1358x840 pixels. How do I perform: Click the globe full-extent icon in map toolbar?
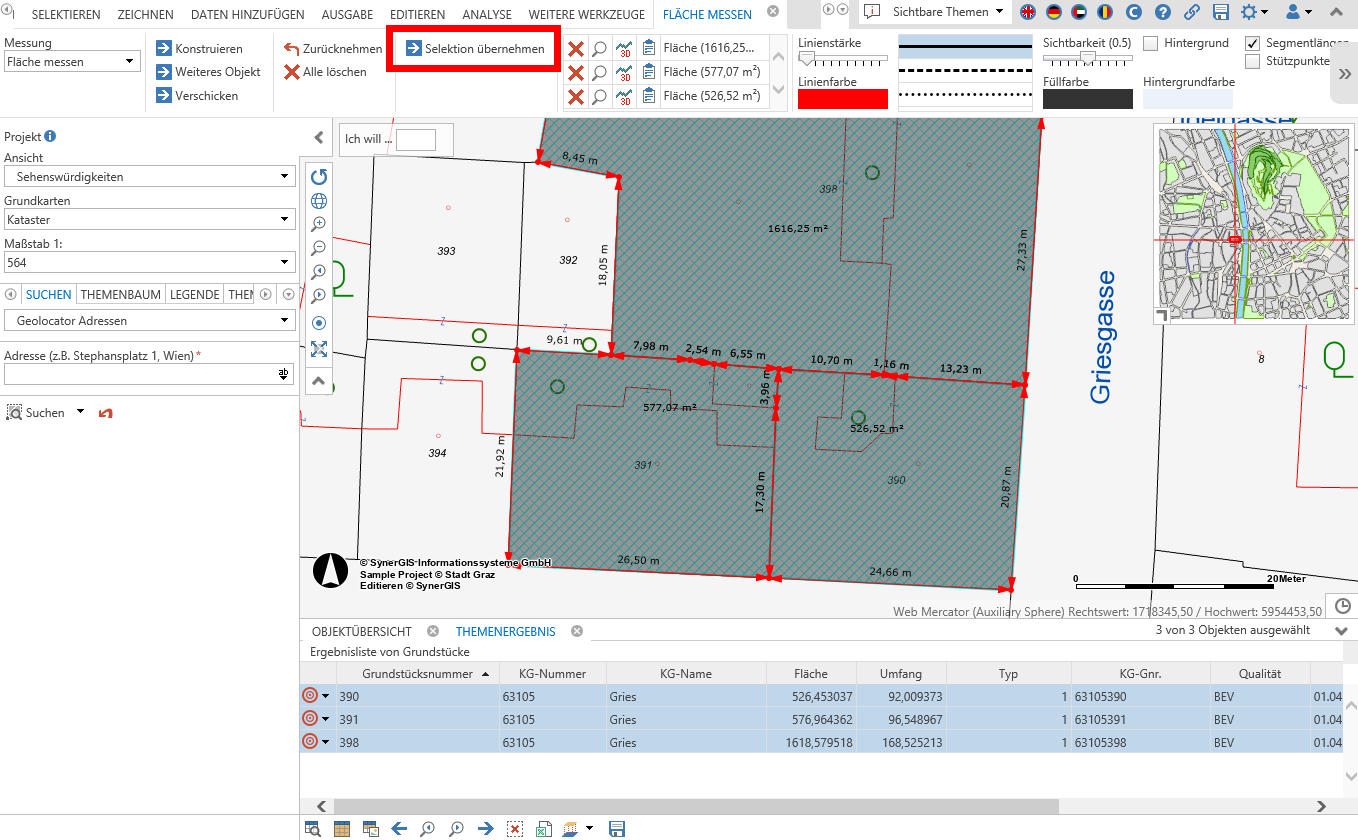tap(319, 201)
